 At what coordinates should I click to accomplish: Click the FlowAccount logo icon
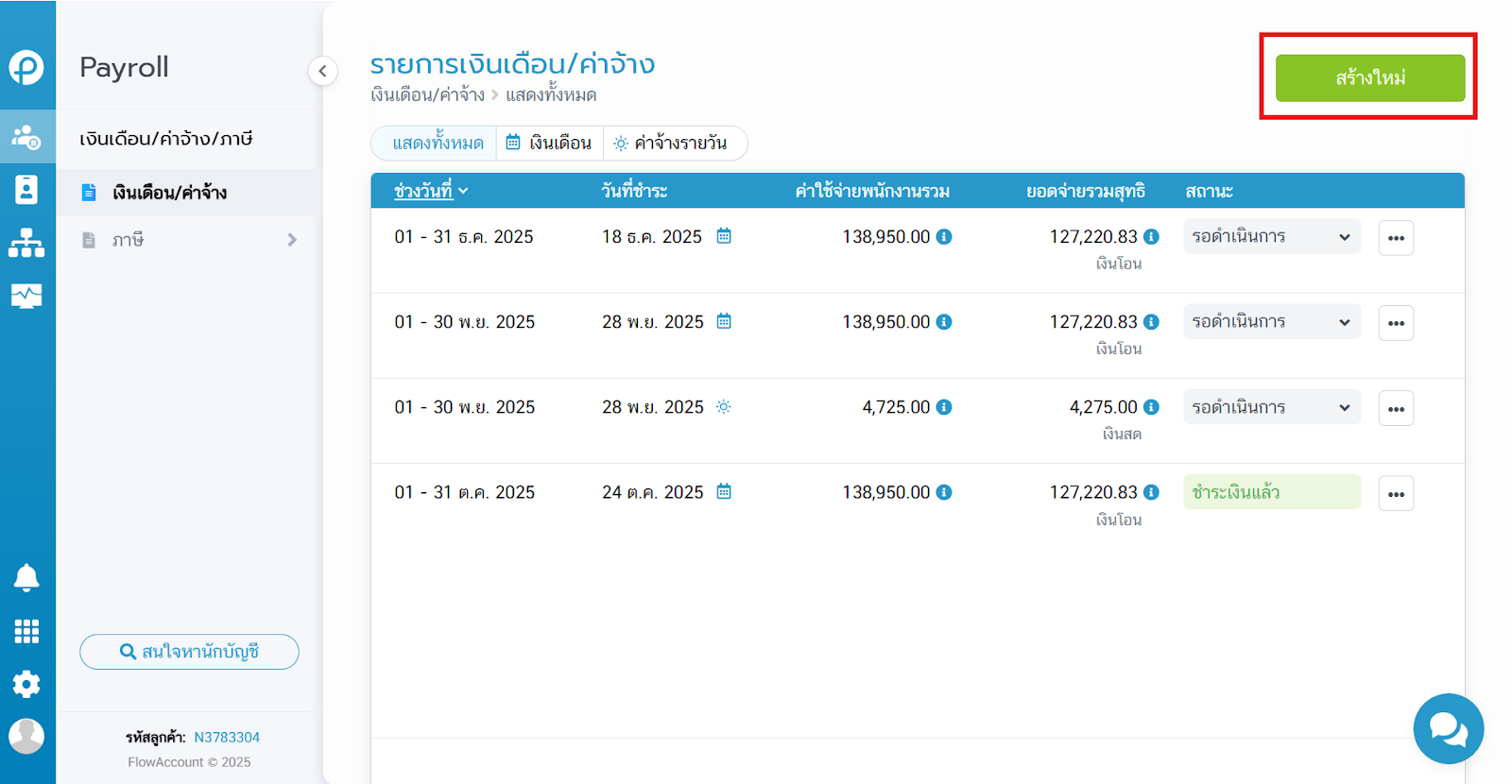pyautogui.click(x=26, y=67)
